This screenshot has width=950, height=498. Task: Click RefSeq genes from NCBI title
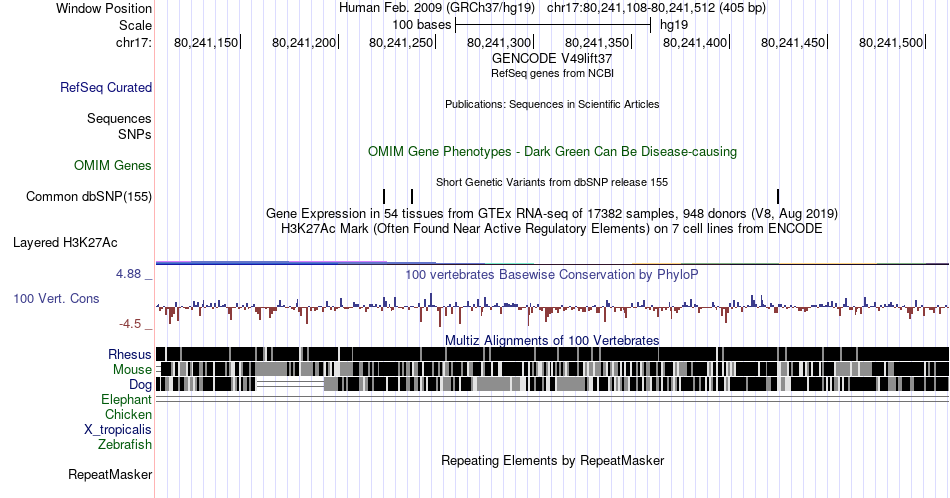tap(552, 73)
